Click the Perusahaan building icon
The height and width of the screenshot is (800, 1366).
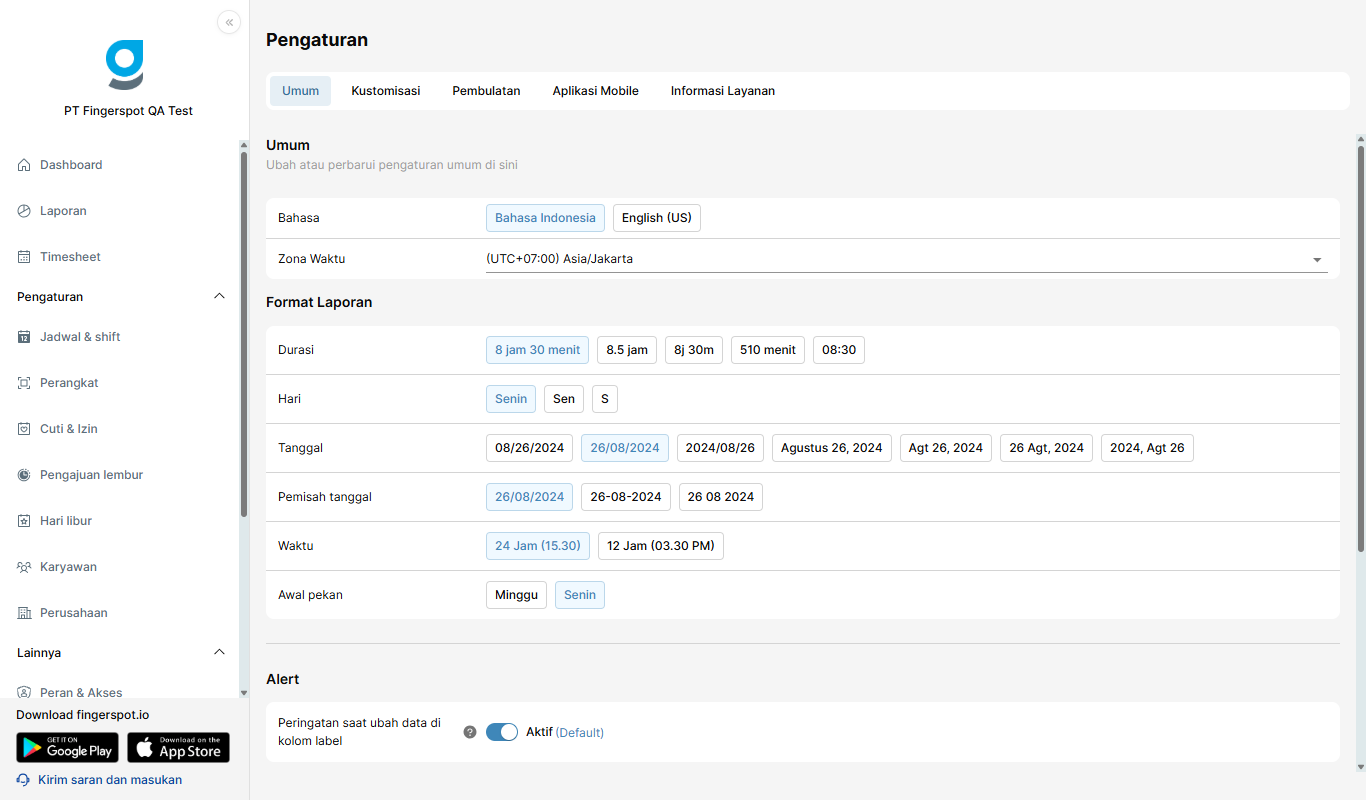tap(24, 613)
